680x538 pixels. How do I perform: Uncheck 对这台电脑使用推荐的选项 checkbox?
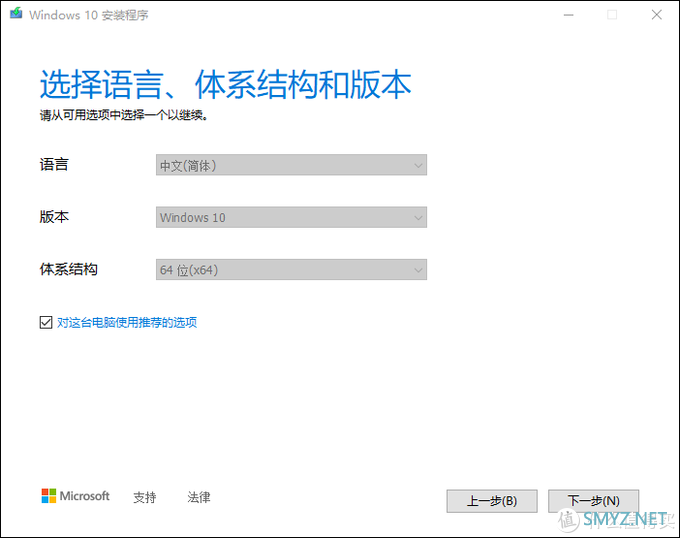pyautogui.click(x=46, y=323)
